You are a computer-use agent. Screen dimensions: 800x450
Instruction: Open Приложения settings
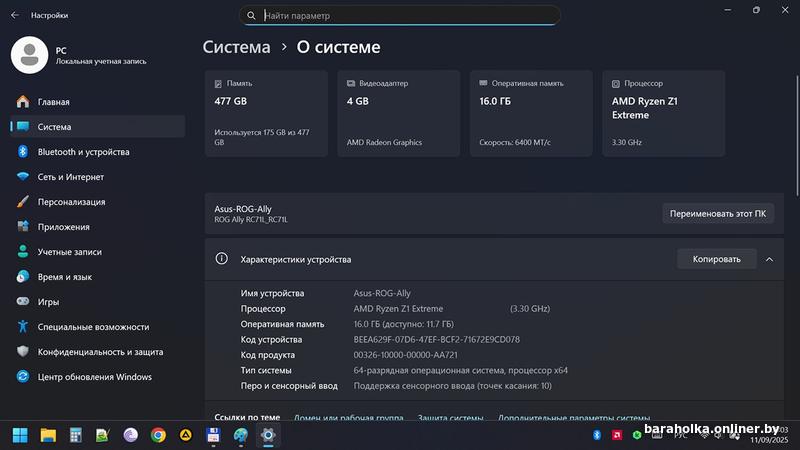click(98, 227)
